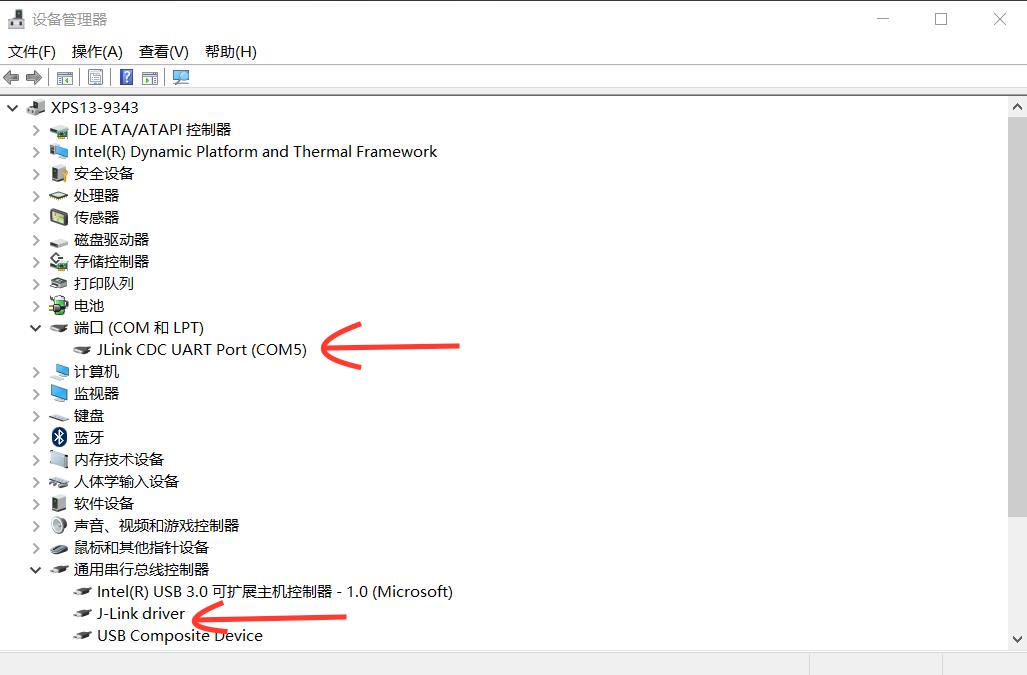
Task: Click the Properties toolbar icon
Action: tap(95, 78)
